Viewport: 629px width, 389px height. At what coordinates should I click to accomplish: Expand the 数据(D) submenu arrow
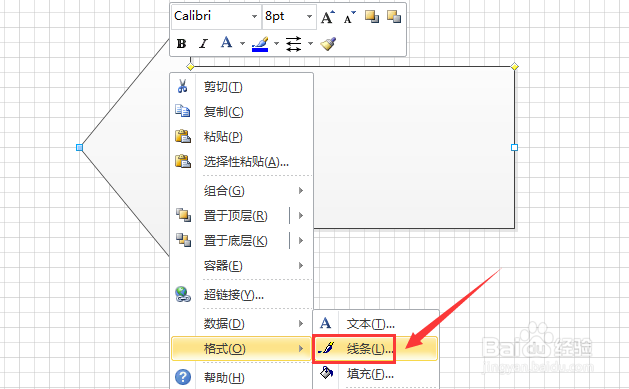301,323
